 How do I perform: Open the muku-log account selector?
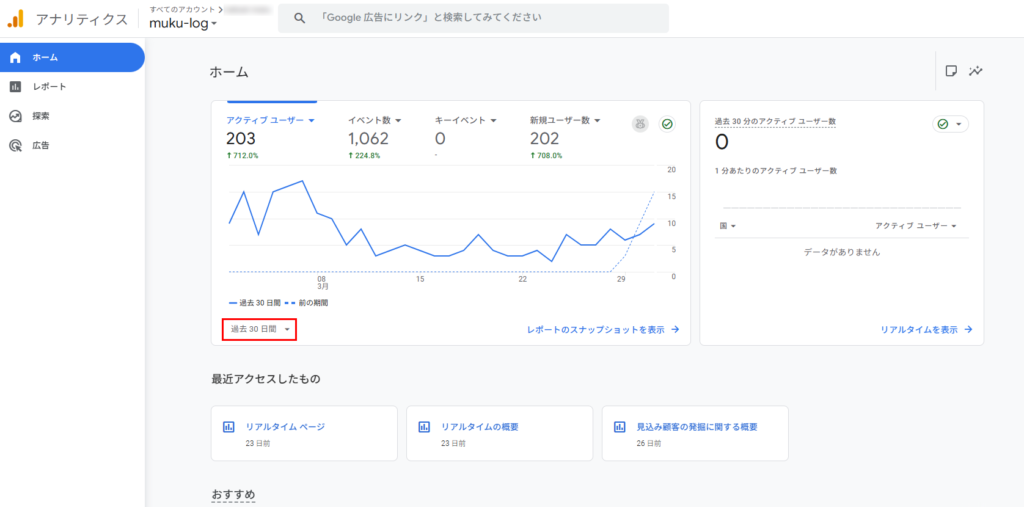coord(183,23)
